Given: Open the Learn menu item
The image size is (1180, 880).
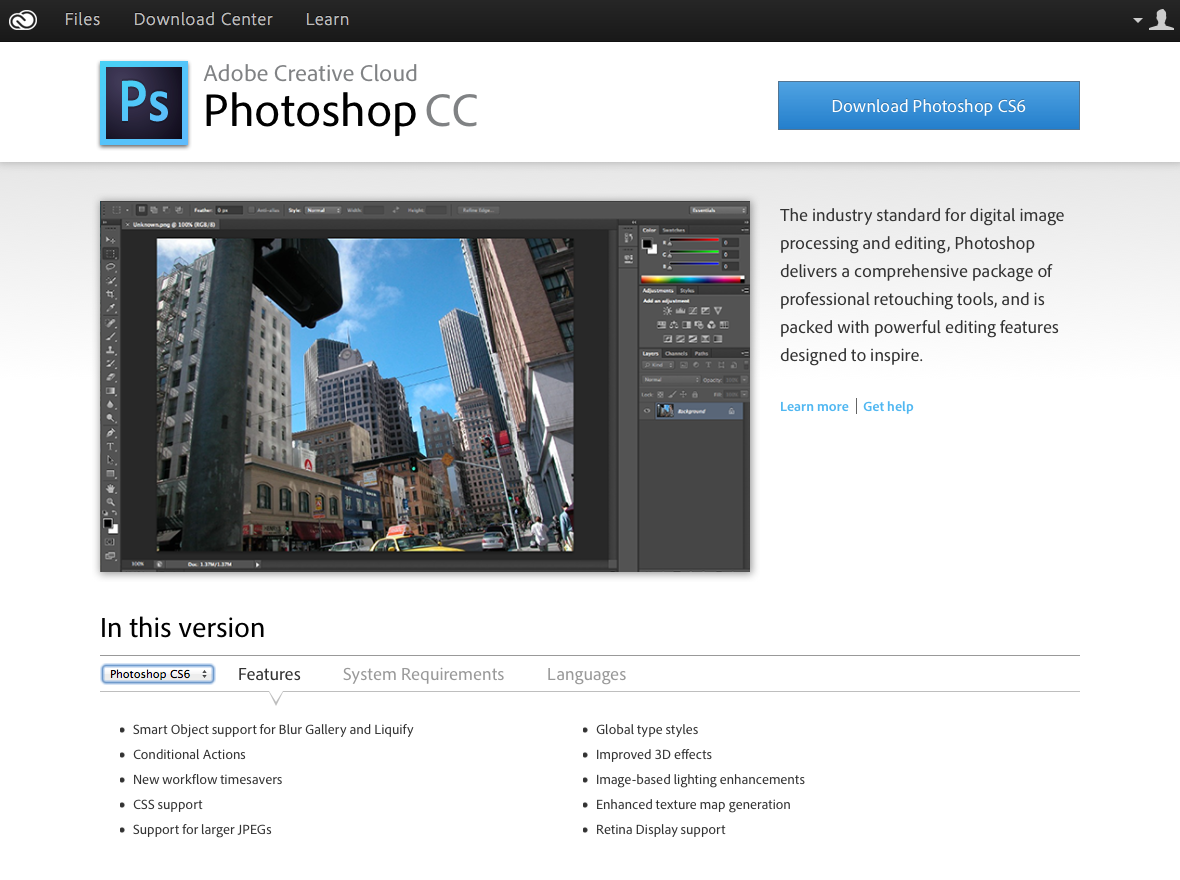Looking at the screenshot, I should pyautogui.click(x=327, y=20).
